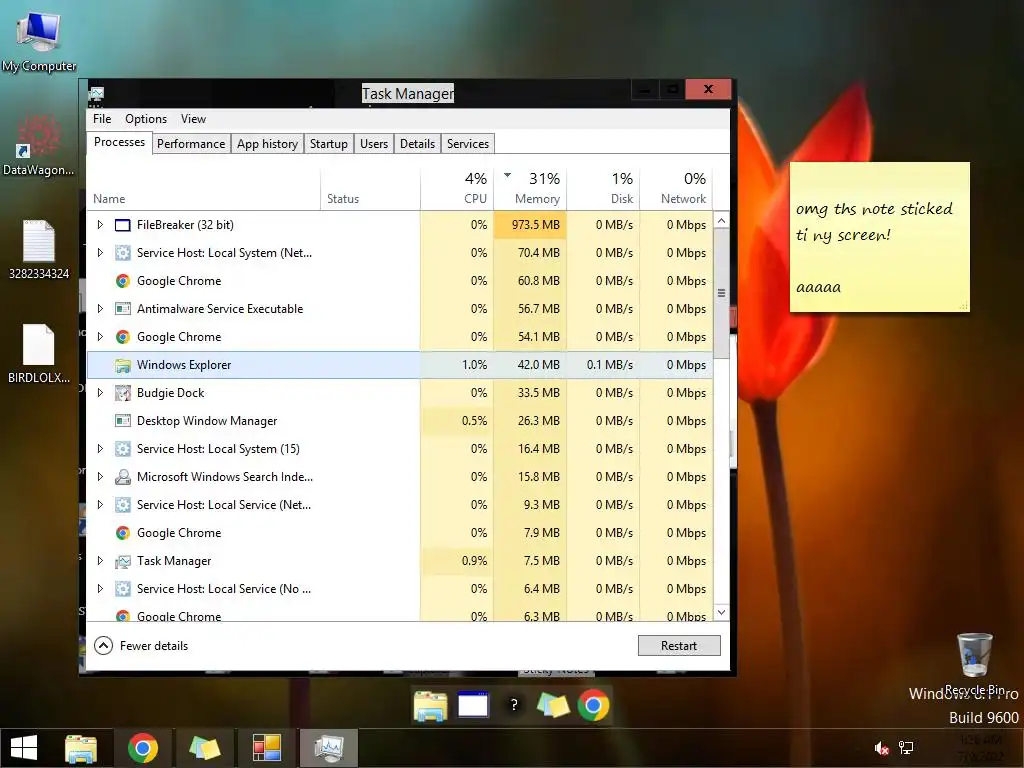
Task: Select the 973.5 MB memory cell
Action: point(530,225)
